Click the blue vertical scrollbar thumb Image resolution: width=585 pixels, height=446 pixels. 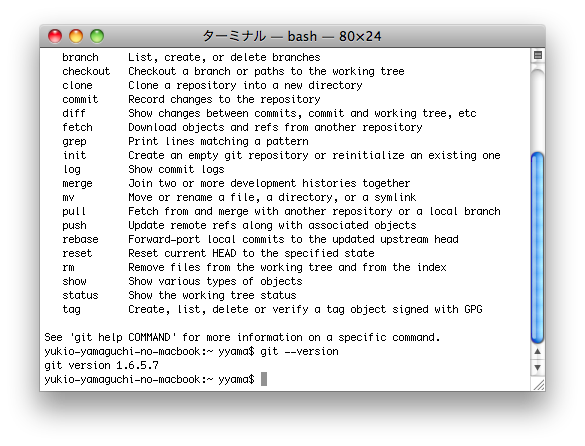coord(537,247)
